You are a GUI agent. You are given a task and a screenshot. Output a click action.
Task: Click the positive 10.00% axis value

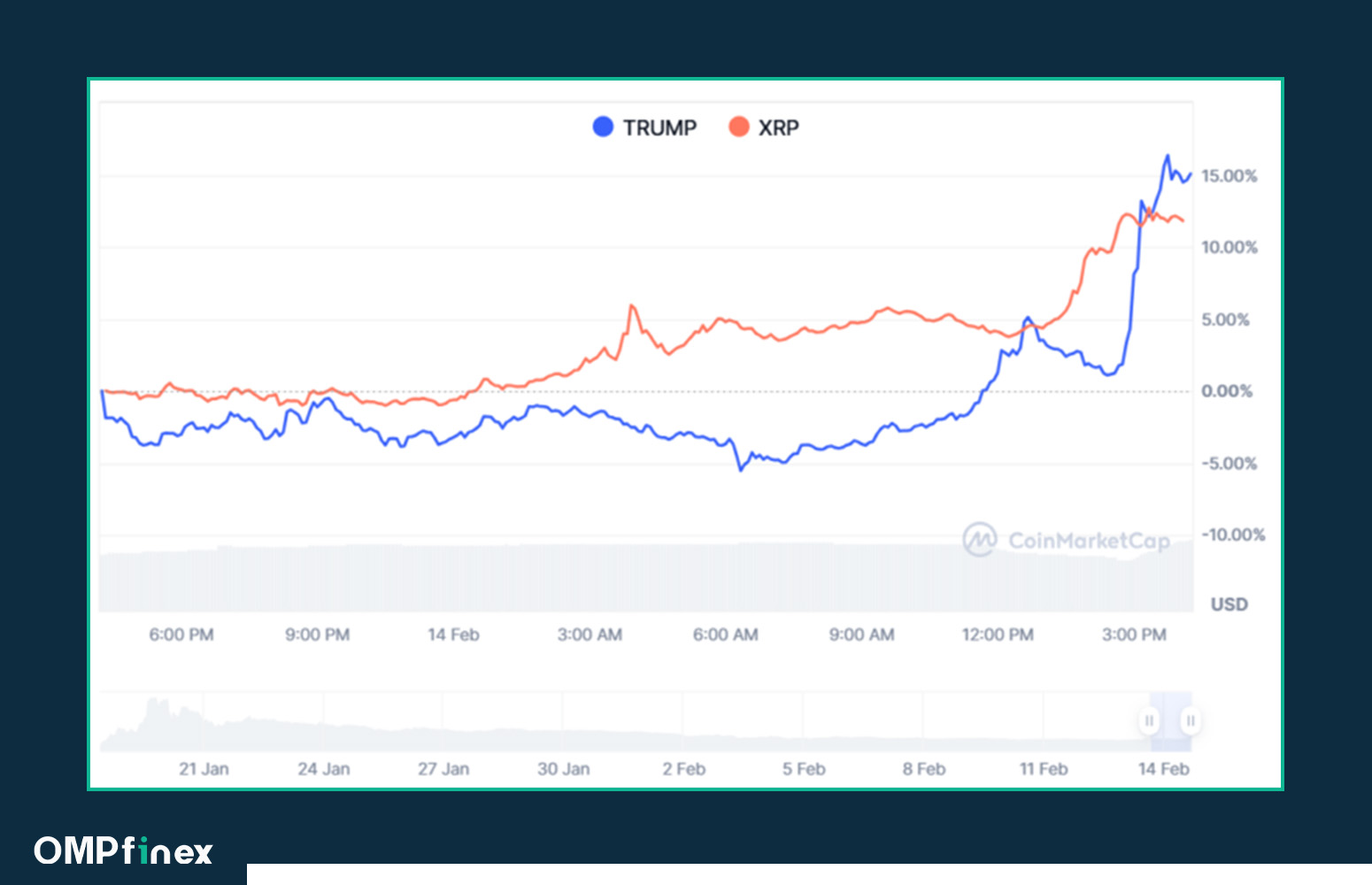point(1229,248)
